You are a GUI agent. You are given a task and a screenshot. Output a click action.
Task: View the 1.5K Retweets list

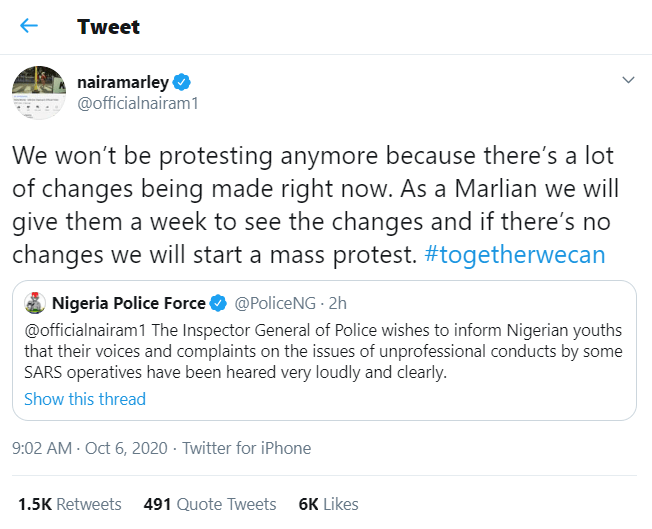point(70,504)
